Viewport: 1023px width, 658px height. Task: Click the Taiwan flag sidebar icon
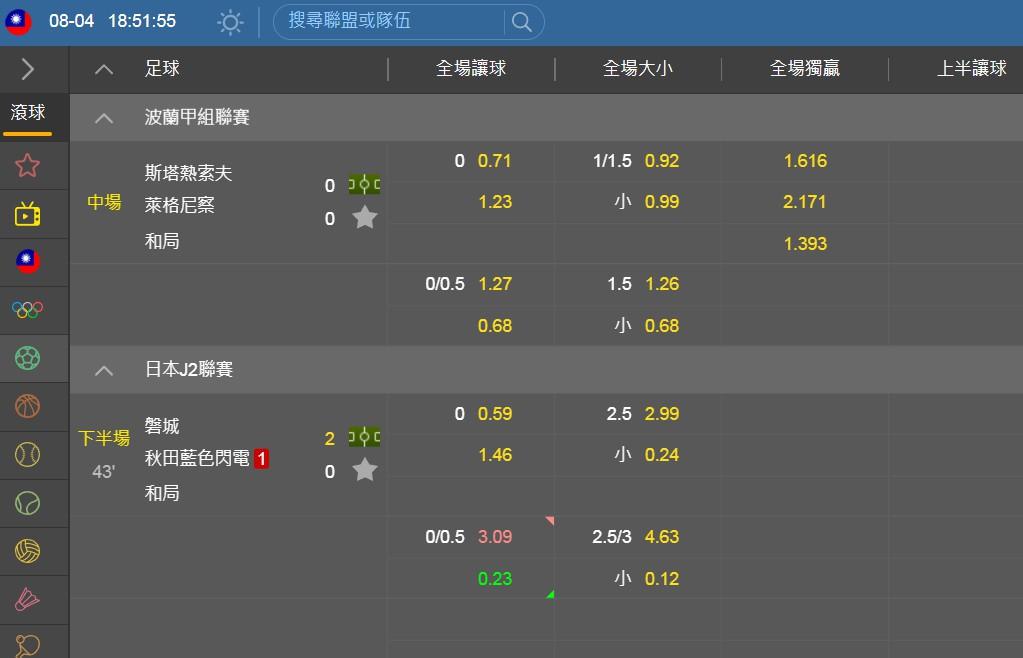click(x=27, y=262)
